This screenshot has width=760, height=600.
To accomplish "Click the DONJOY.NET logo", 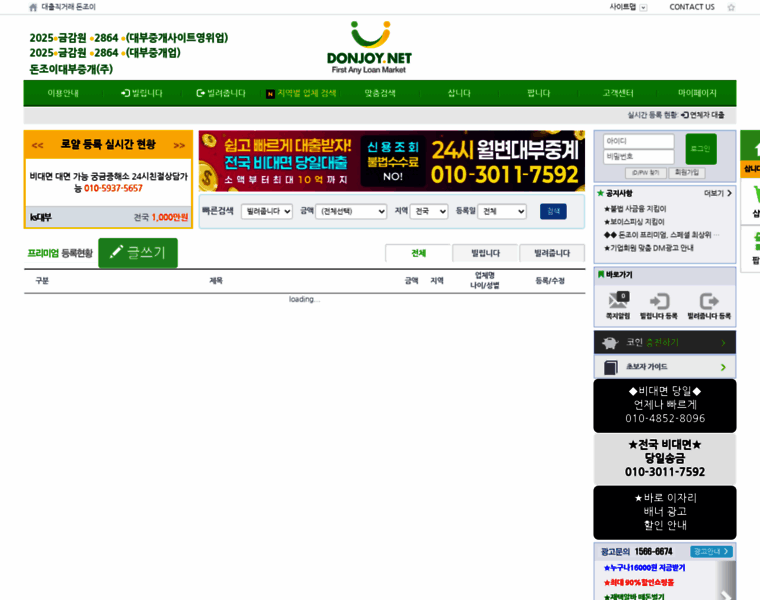I will 369,47.
